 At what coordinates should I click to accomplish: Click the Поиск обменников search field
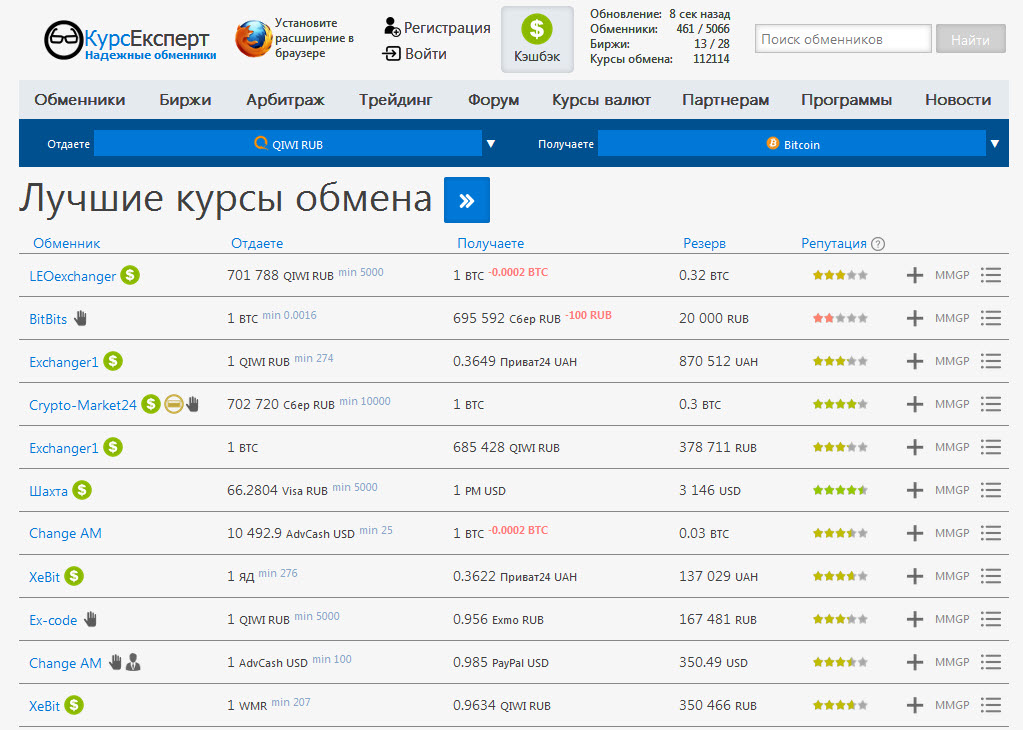click(843, 40)
